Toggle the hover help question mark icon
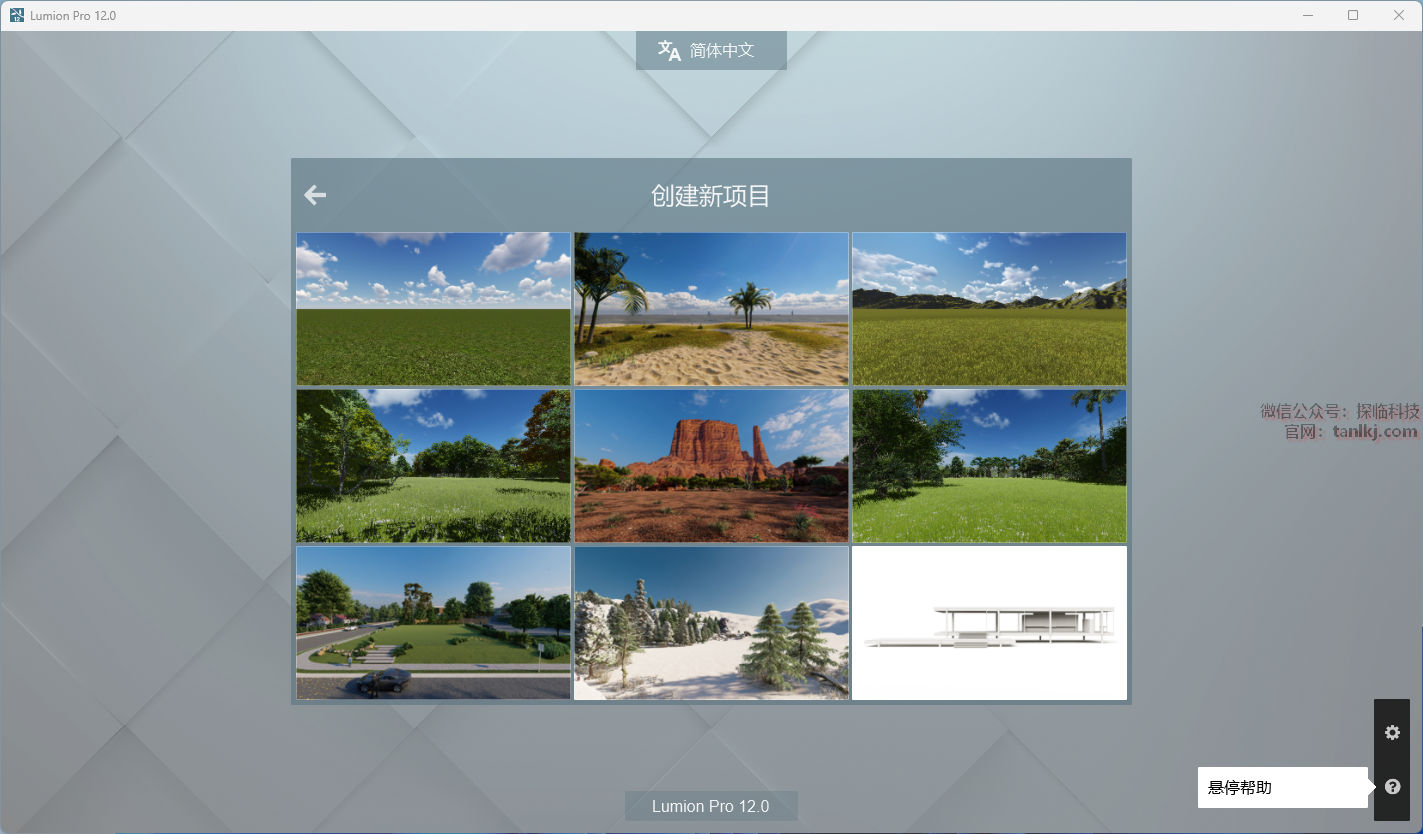The height and width of the screenshot is (834, 1423). (1392, 787)
